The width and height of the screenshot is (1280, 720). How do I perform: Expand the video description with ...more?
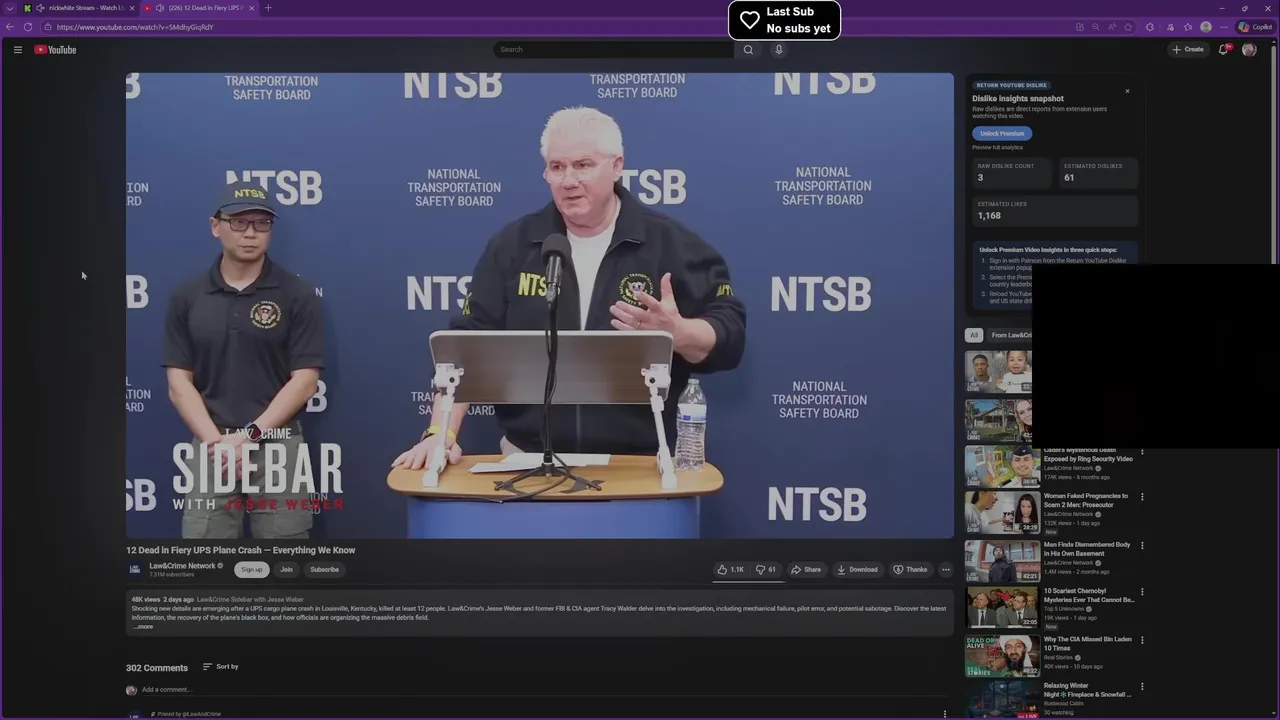coord(143,627)
